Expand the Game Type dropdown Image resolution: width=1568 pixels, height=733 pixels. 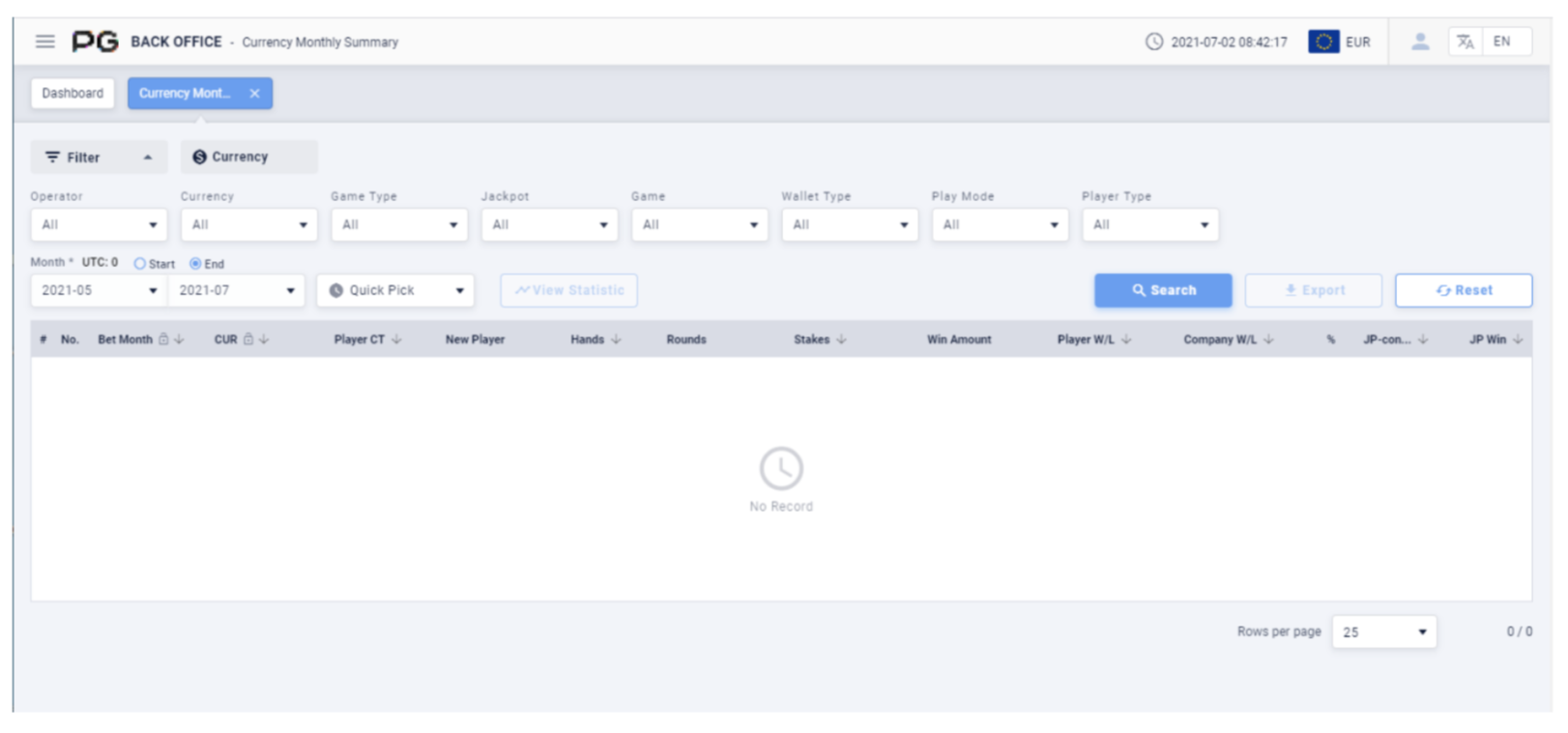coord(398,224)
